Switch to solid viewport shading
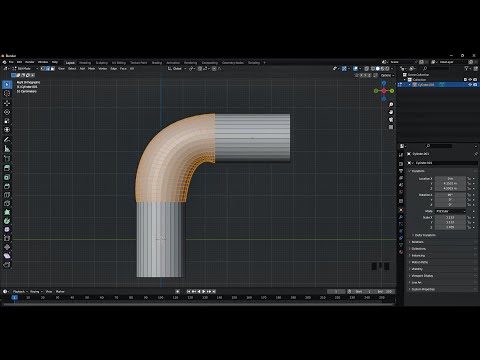Image resolution: width=480 pixels, height=360 pixels. pyautogui.click(x=378, y=68)
